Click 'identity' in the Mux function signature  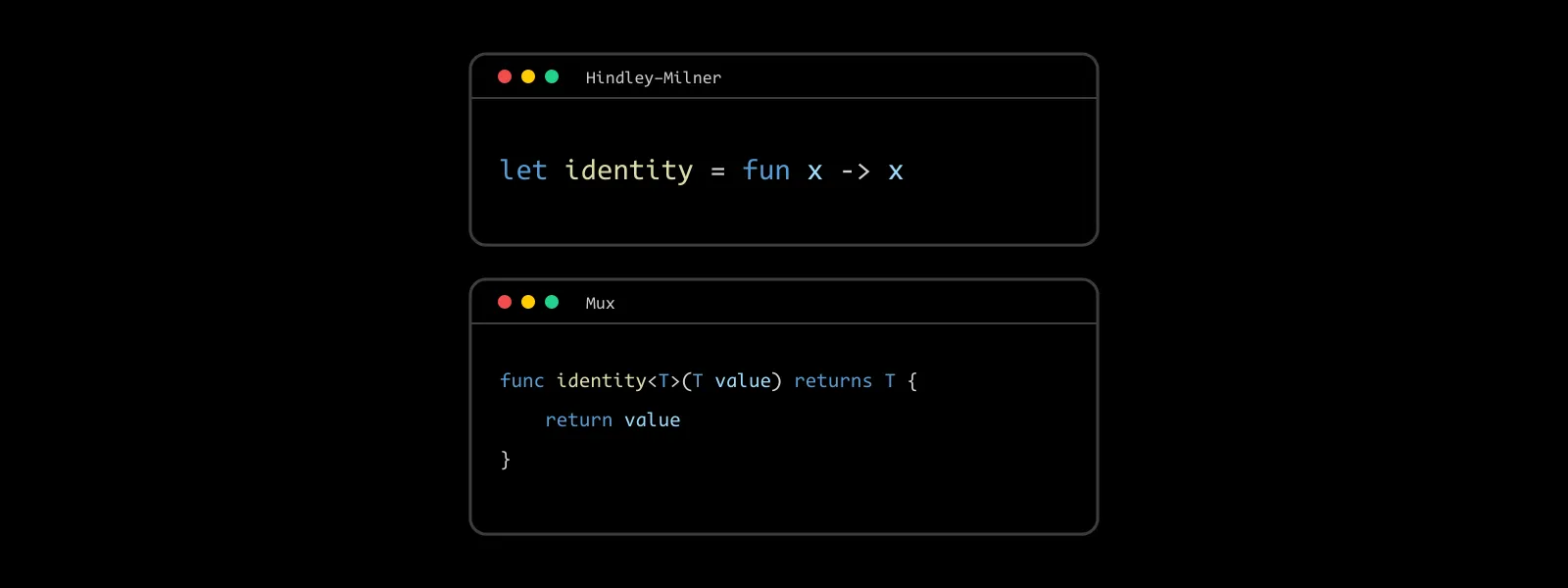602,381
